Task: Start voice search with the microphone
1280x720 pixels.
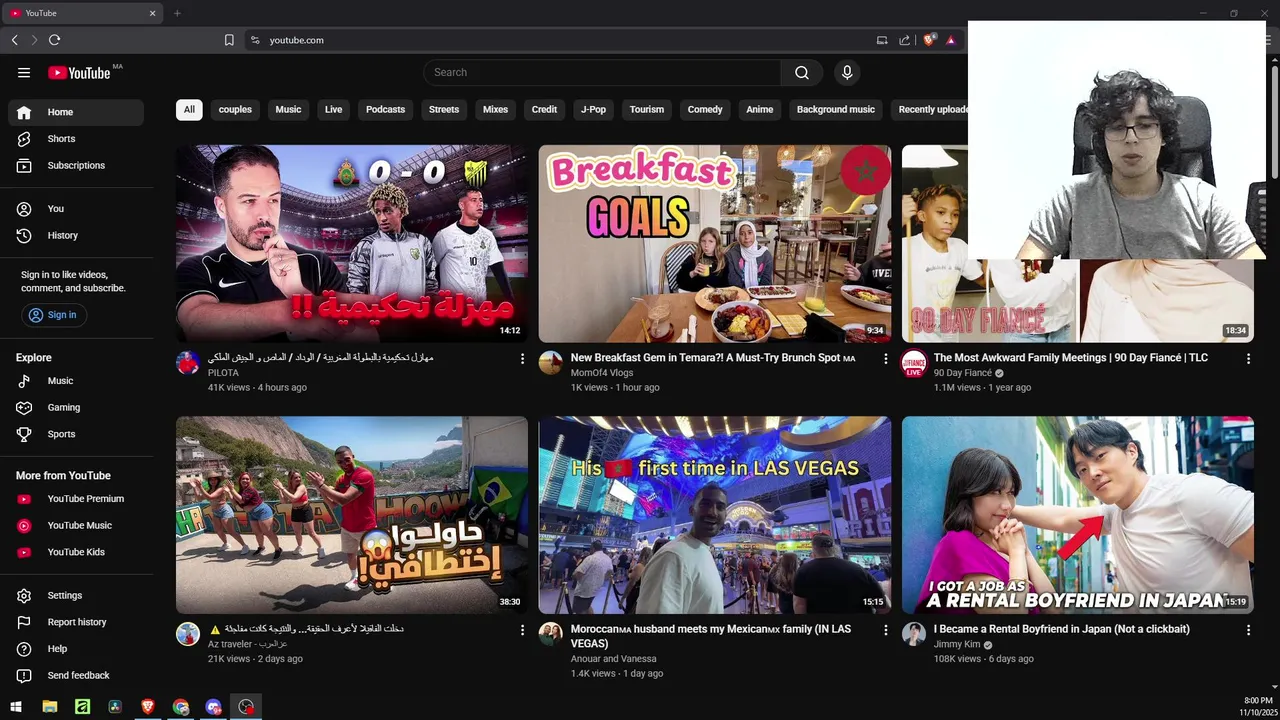Action: (847, 72)
